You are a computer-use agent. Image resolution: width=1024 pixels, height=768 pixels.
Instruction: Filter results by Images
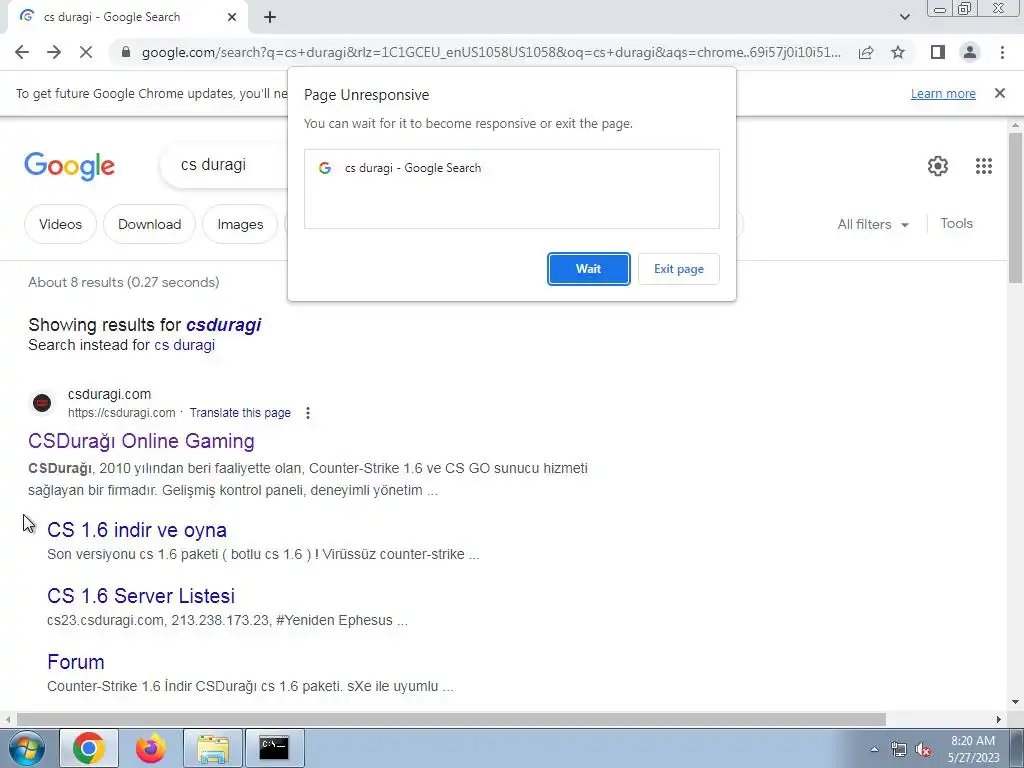click(x=240, y=224)
